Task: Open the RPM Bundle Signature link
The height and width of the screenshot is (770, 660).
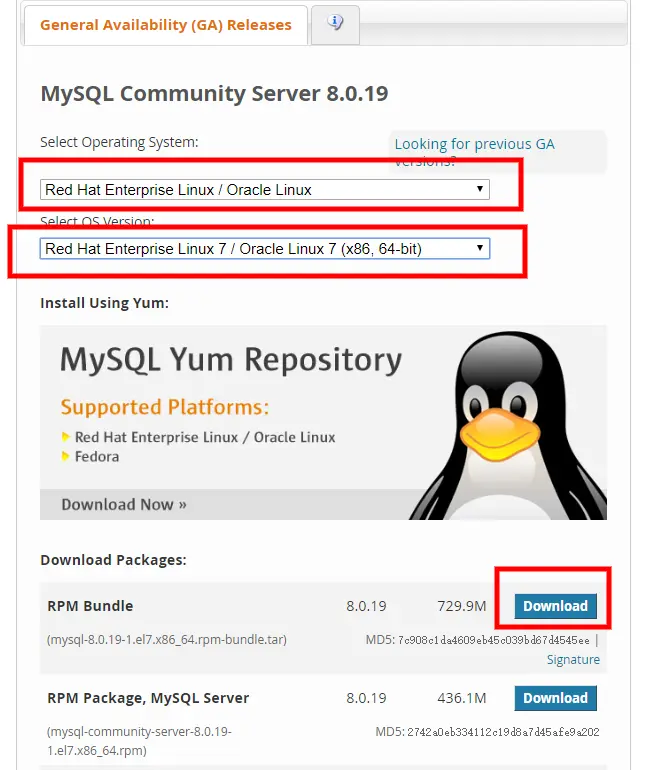Action: (573, 660)
